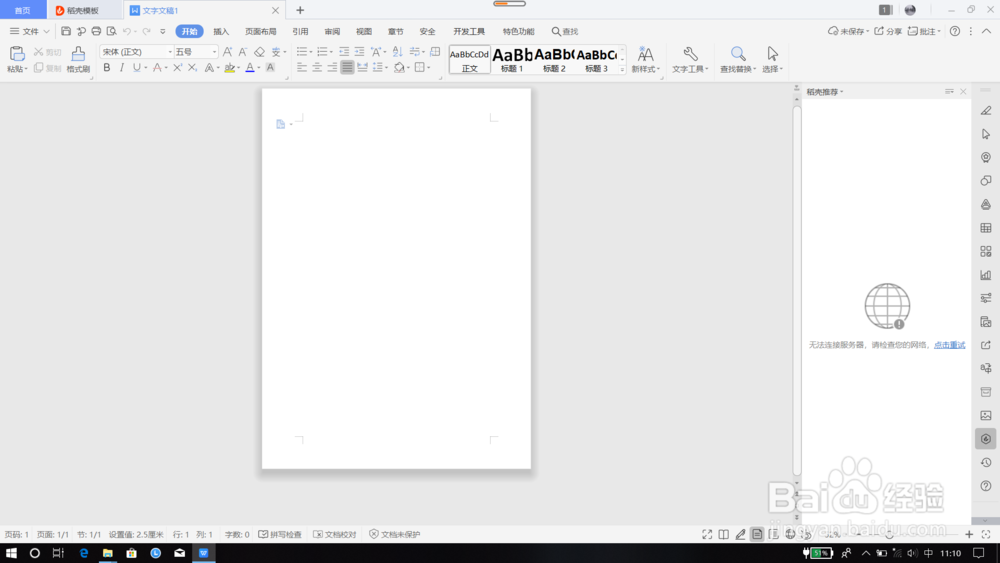Set Center paragraph alignment

[317, 68]
